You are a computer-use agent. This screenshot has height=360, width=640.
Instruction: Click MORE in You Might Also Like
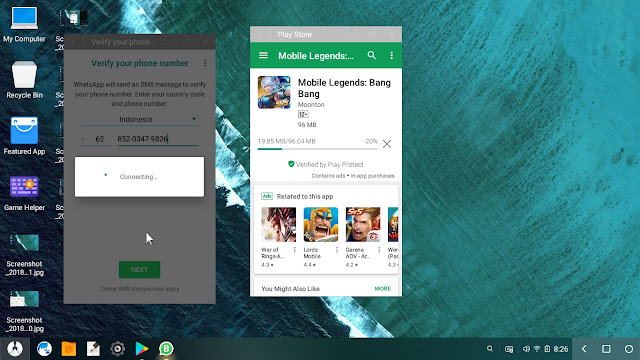(x=382, y=289)
